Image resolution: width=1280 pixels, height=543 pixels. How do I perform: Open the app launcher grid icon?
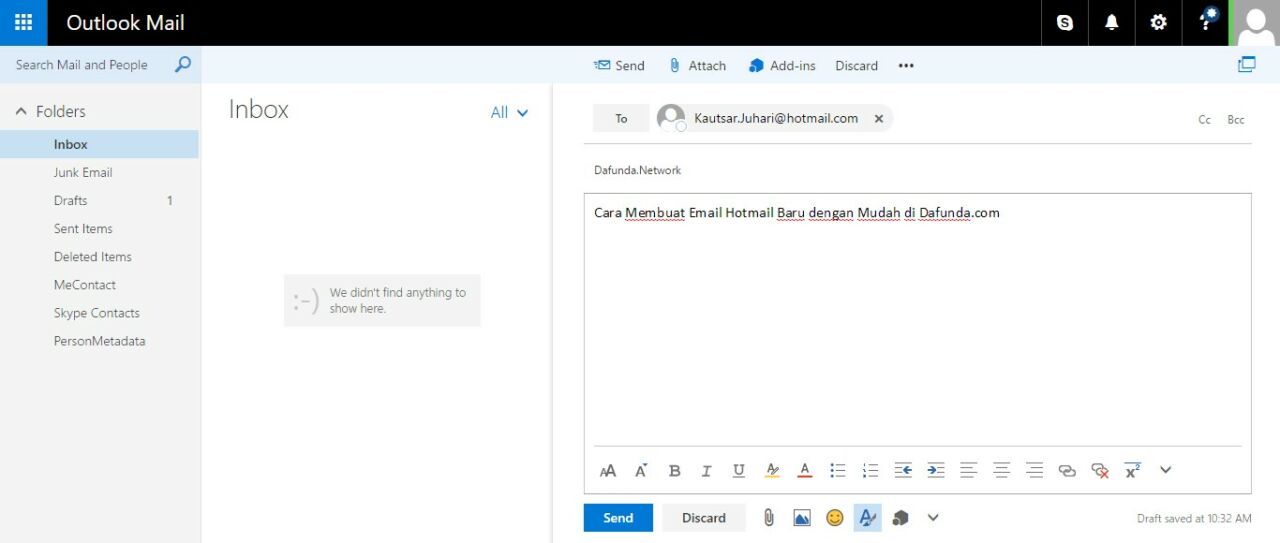[23, 22]
